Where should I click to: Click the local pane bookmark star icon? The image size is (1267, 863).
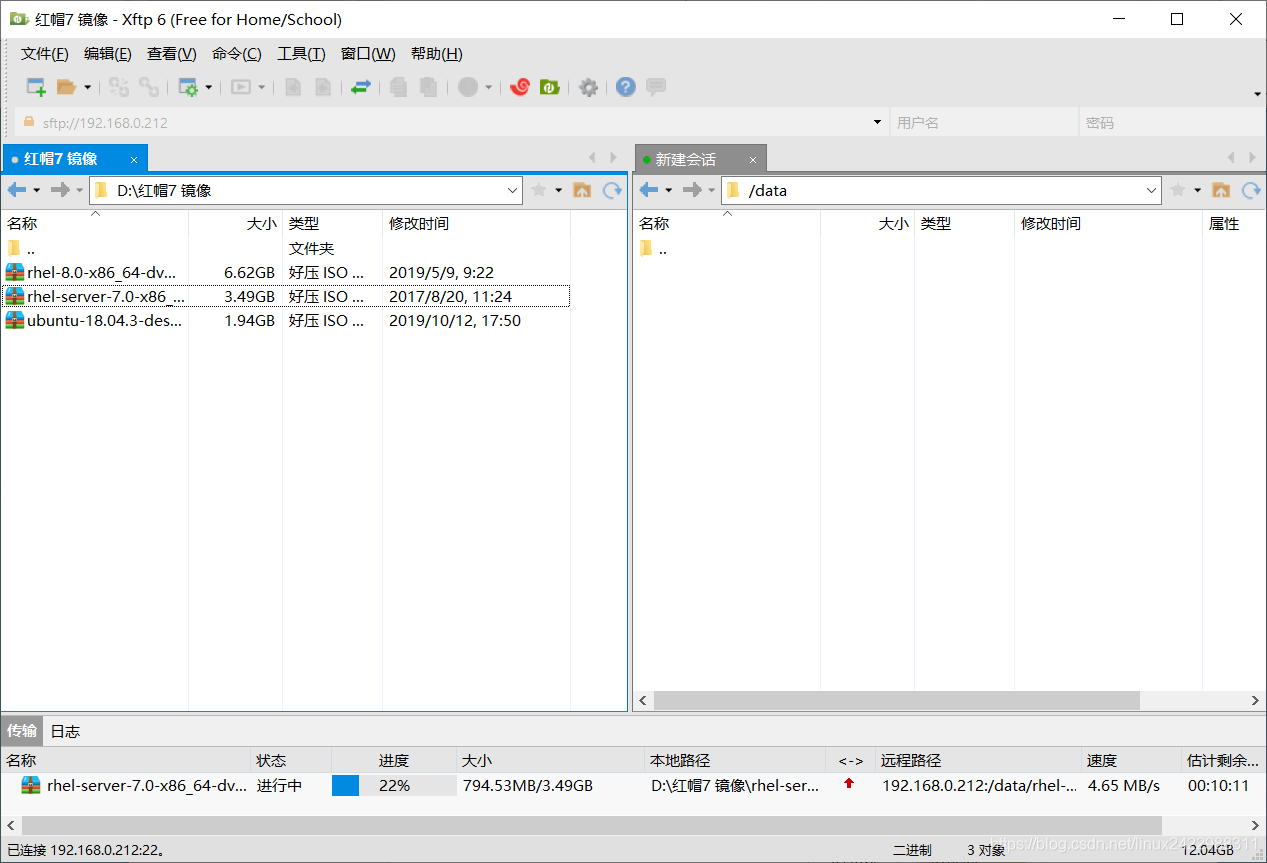[x=539, y=190]
